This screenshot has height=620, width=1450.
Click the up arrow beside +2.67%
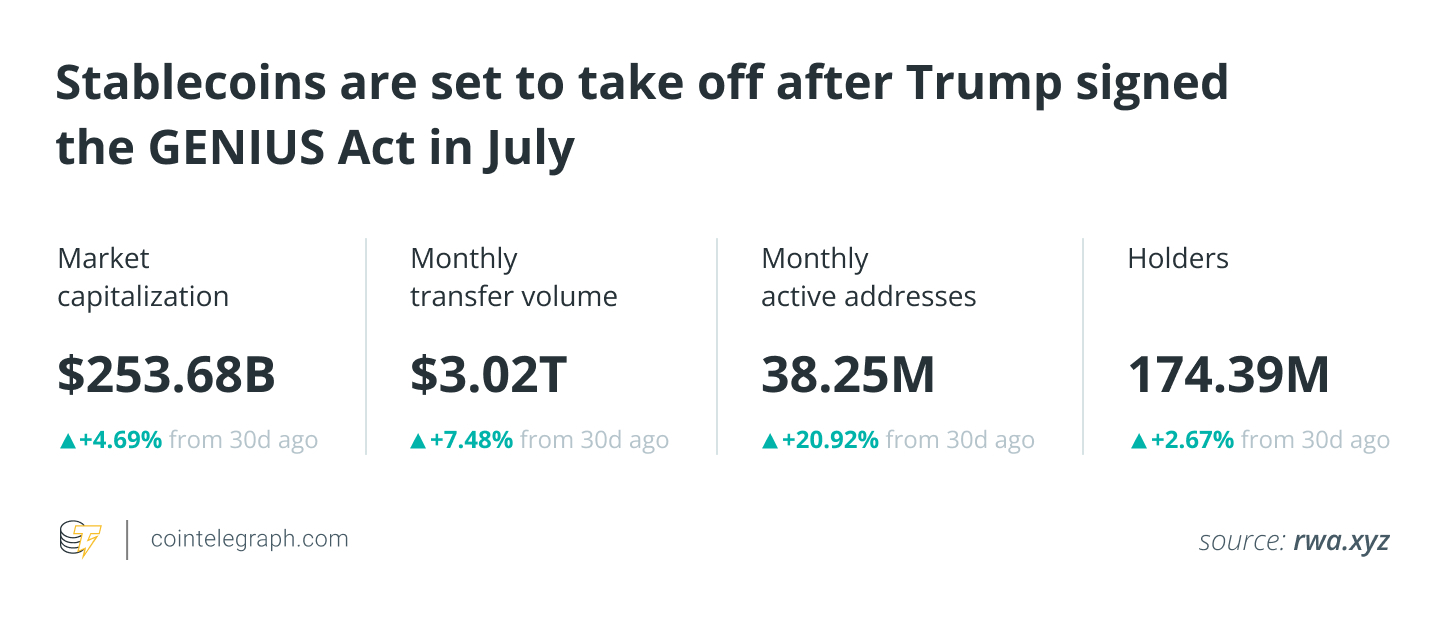pos(1139,441)
